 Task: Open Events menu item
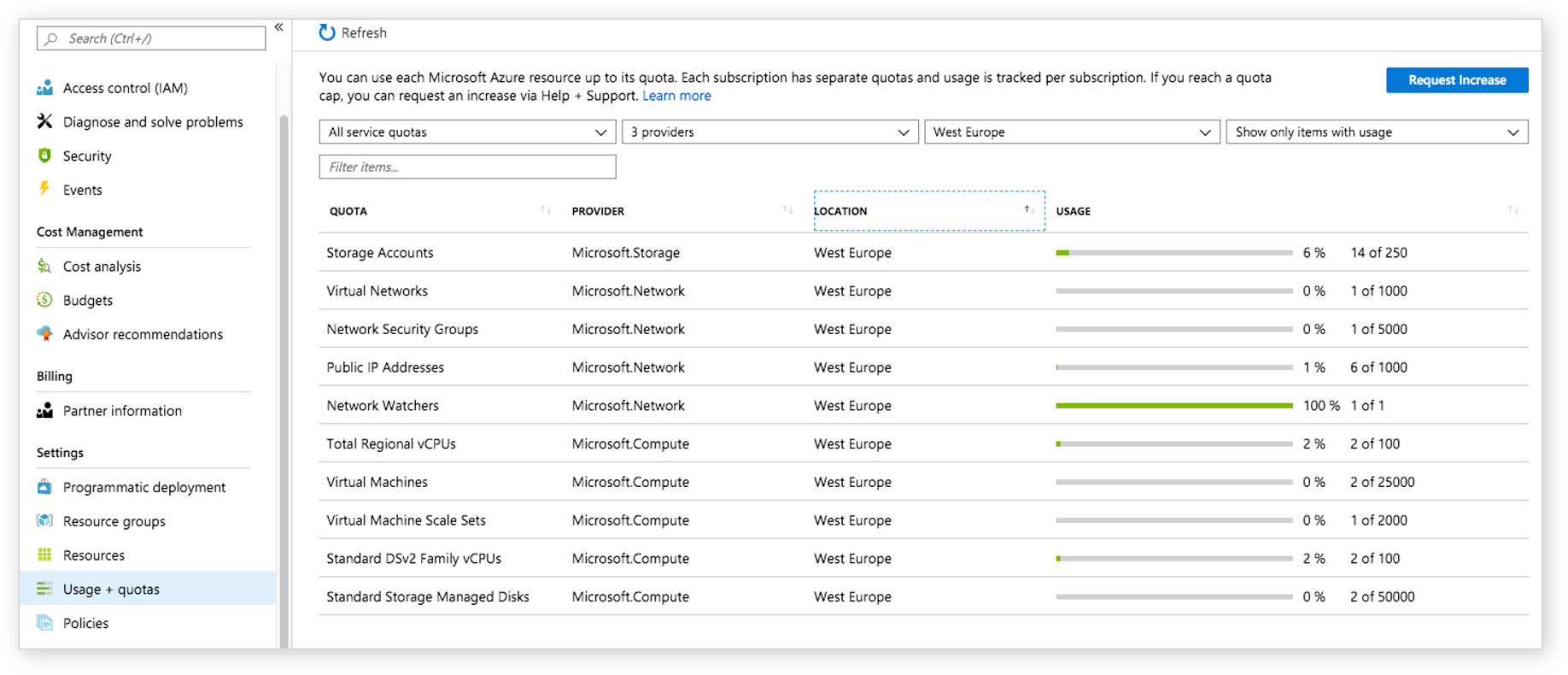click(82, 190)
